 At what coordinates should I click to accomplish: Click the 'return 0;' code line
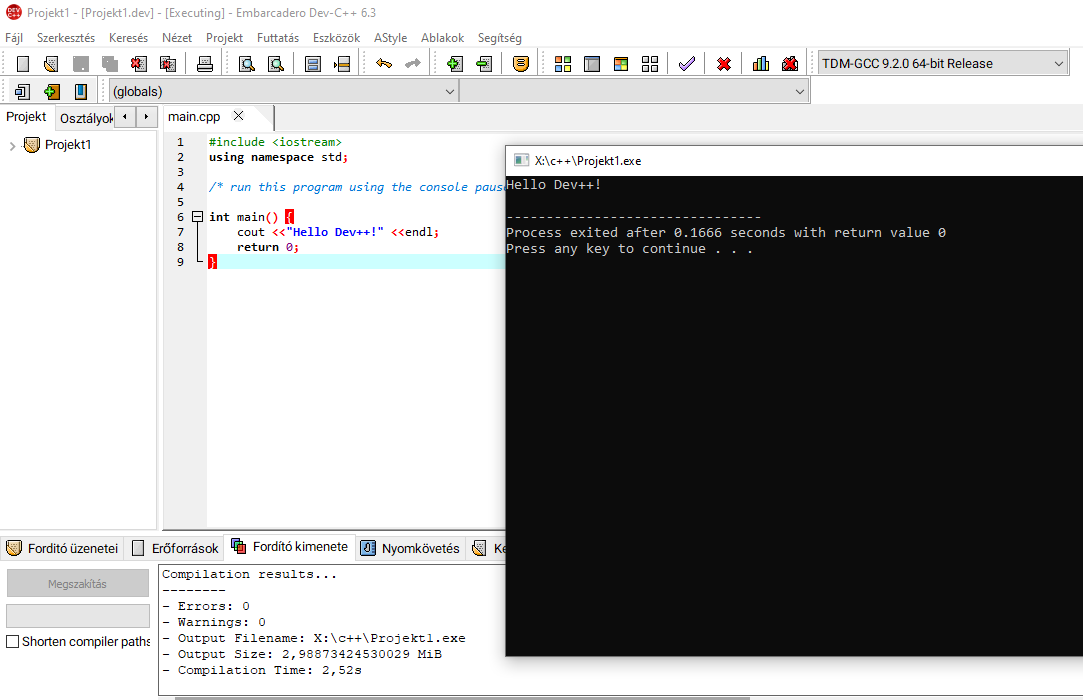[x=268, y=247]
